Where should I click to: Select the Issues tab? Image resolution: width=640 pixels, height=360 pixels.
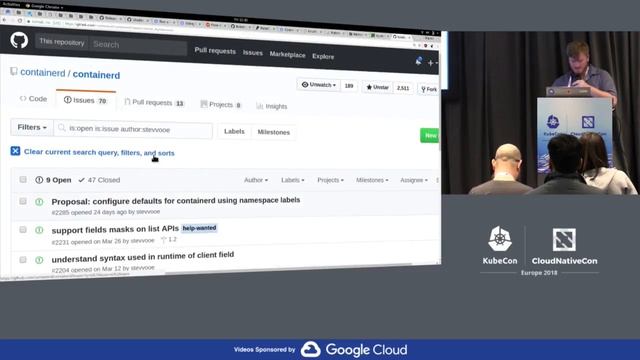click(x=85, y=100)
